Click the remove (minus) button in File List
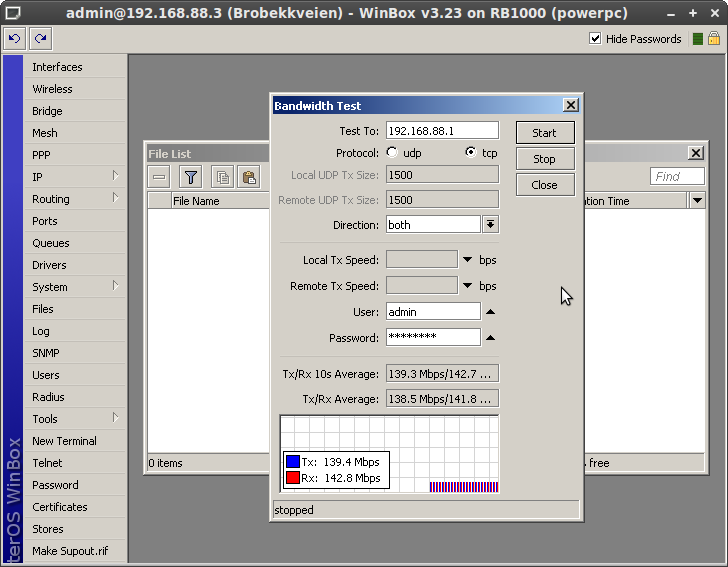Image resolution: width=728 pixels, height=567 pixels. (159, 177)
